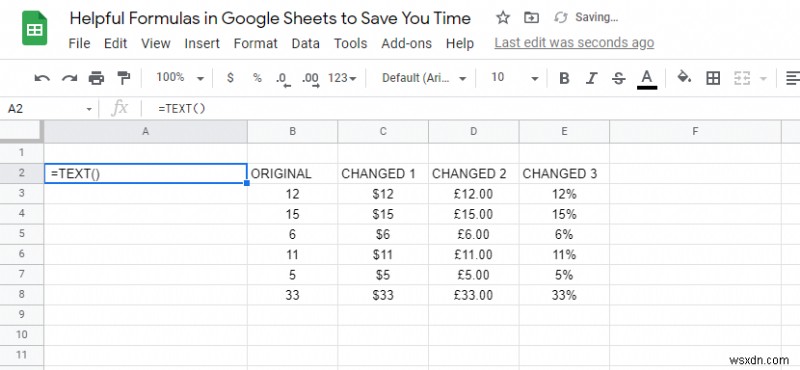Open the fill color bucket
Screen dimensions: 800x370
tap(684, 78)
